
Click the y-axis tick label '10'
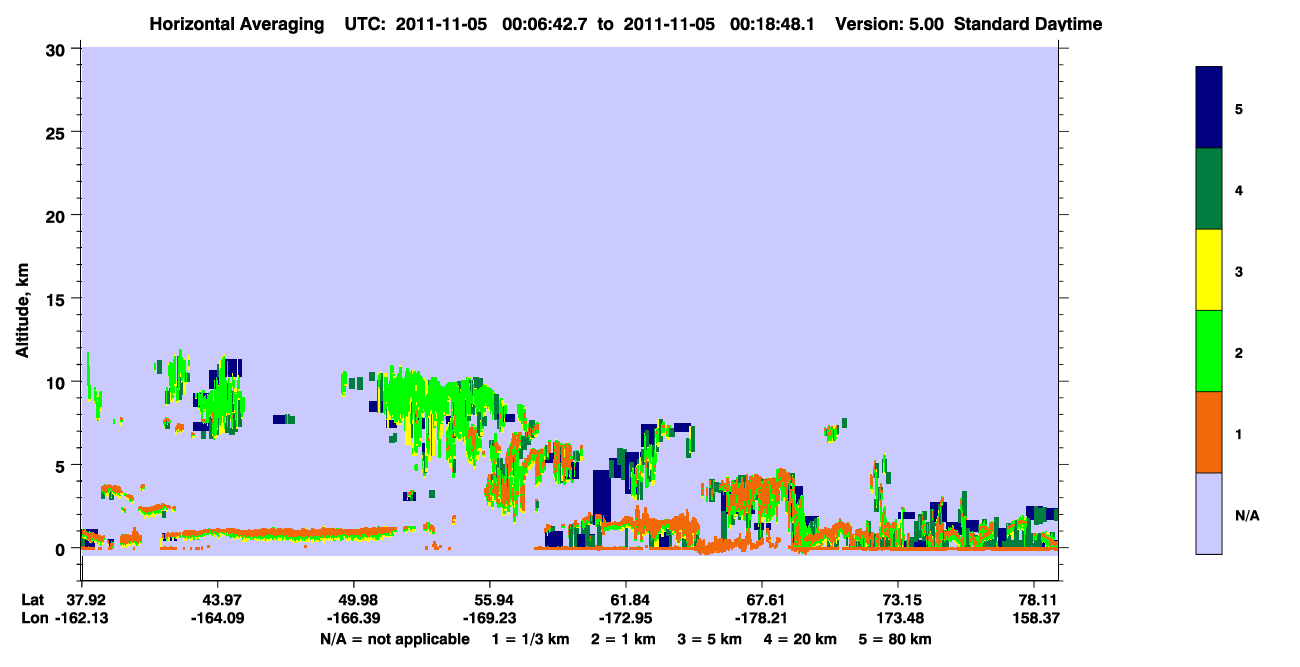pyautogui.click(x=58, y=382)
